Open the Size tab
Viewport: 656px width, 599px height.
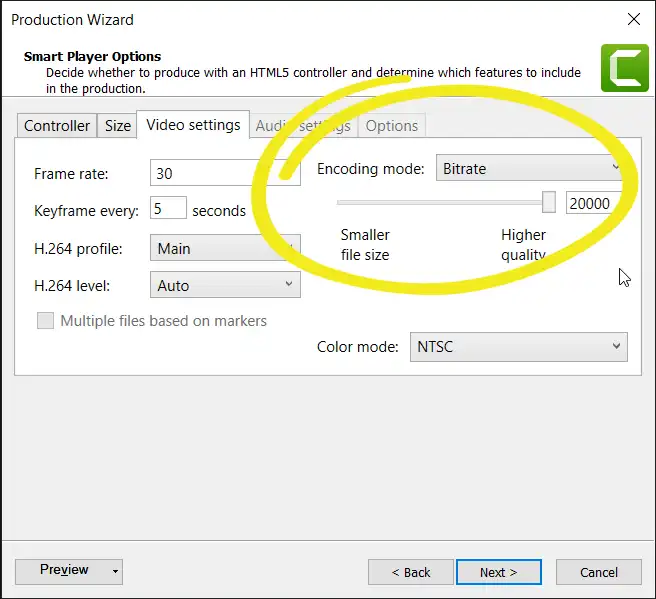(118, 126)
